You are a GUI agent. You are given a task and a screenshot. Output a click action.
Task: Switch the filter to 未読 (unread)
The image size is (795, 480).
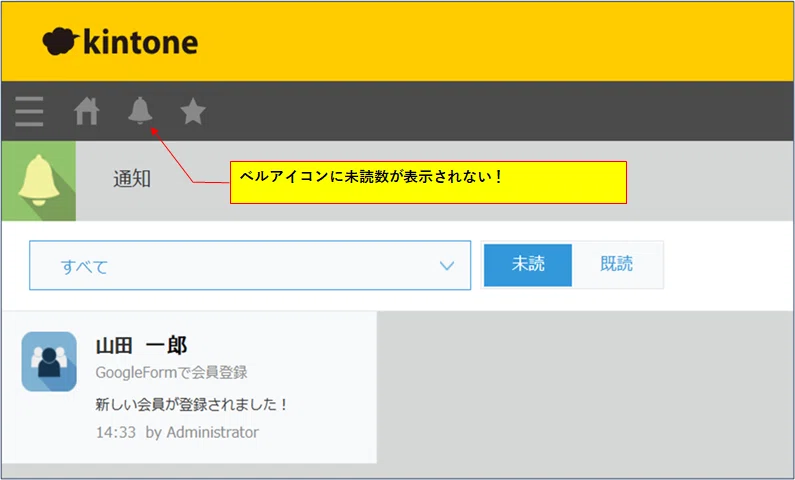pos(528,265)
